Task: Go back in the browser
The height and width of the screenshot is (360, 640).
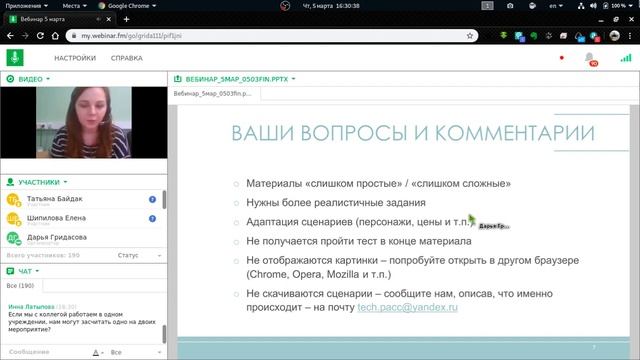Action: (10, 36)
